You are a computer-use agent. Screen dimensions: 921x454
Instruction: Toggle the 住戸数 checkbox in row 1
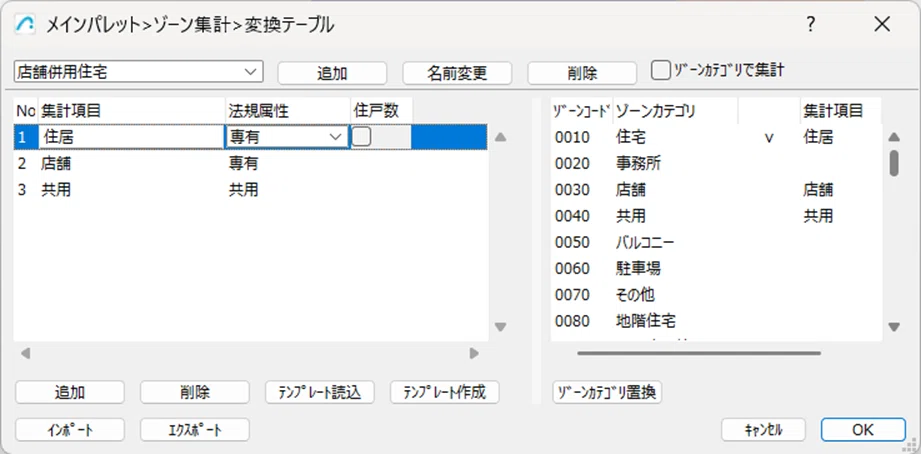[361, 137]
